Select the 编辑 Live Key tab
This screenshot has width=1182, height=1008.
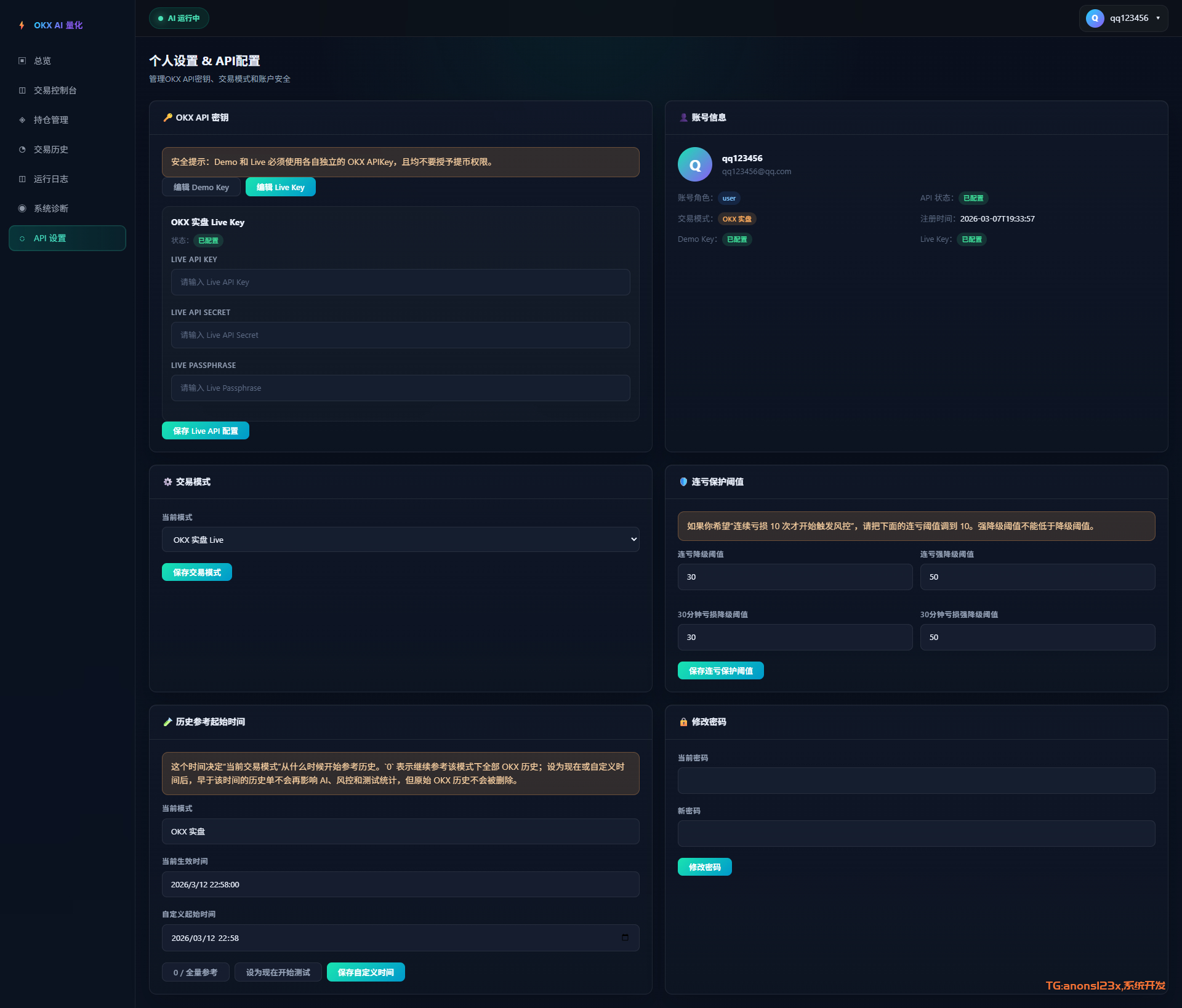click(x=280, y=187)
